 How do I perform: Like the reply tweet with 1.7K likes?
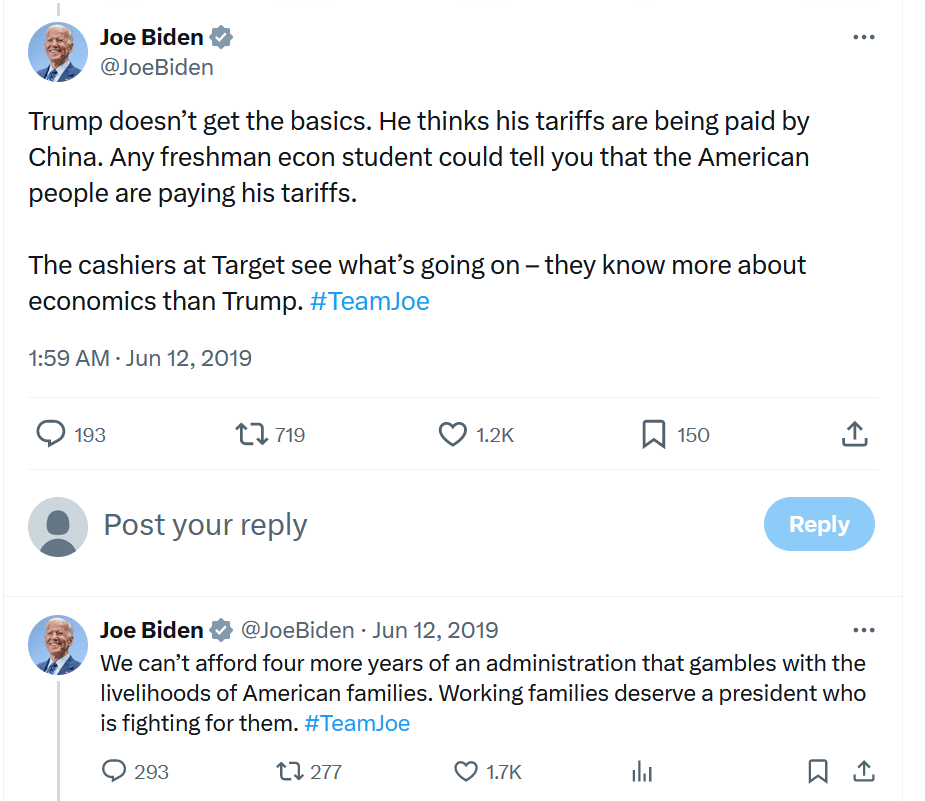[x=466, y=771]
